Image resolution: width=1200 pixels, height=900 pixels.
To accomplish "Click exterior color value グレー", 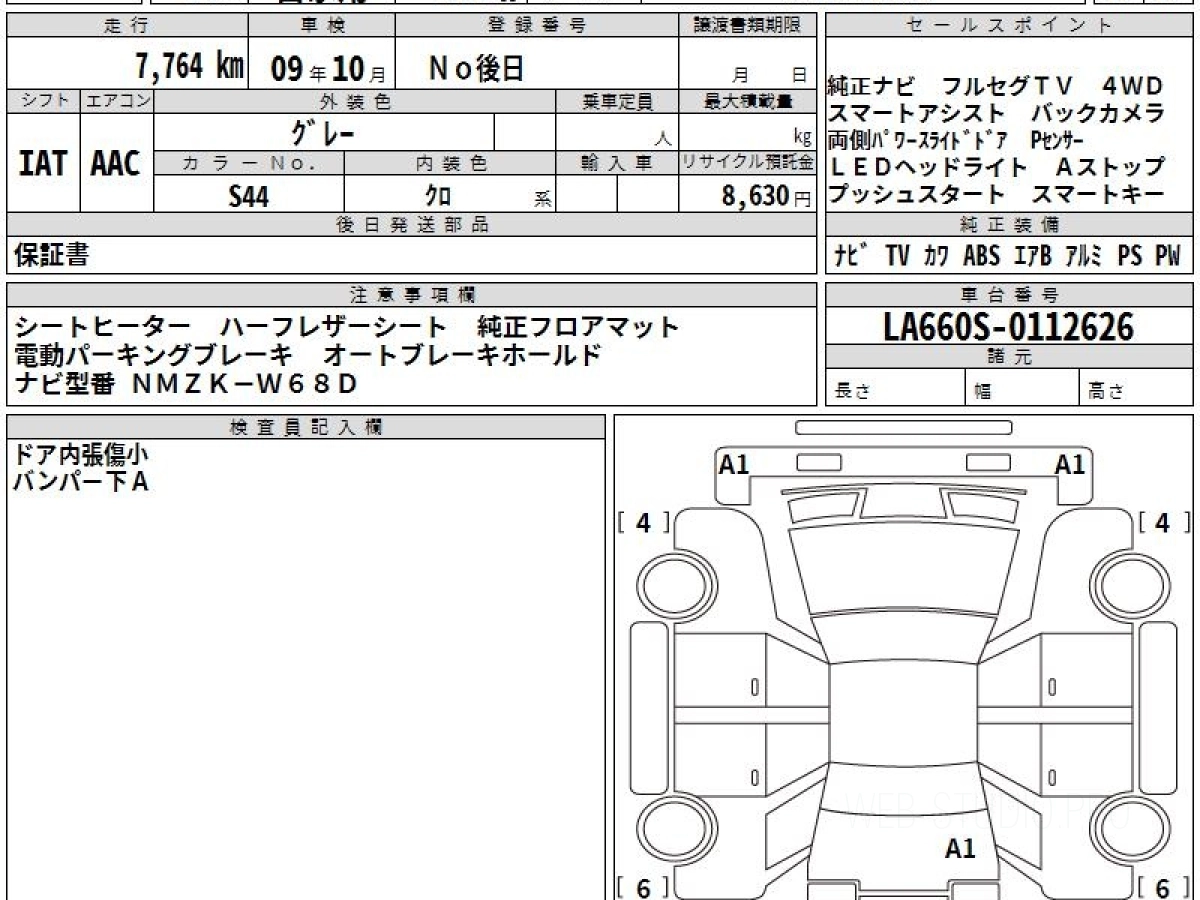I will pos(323,133).
